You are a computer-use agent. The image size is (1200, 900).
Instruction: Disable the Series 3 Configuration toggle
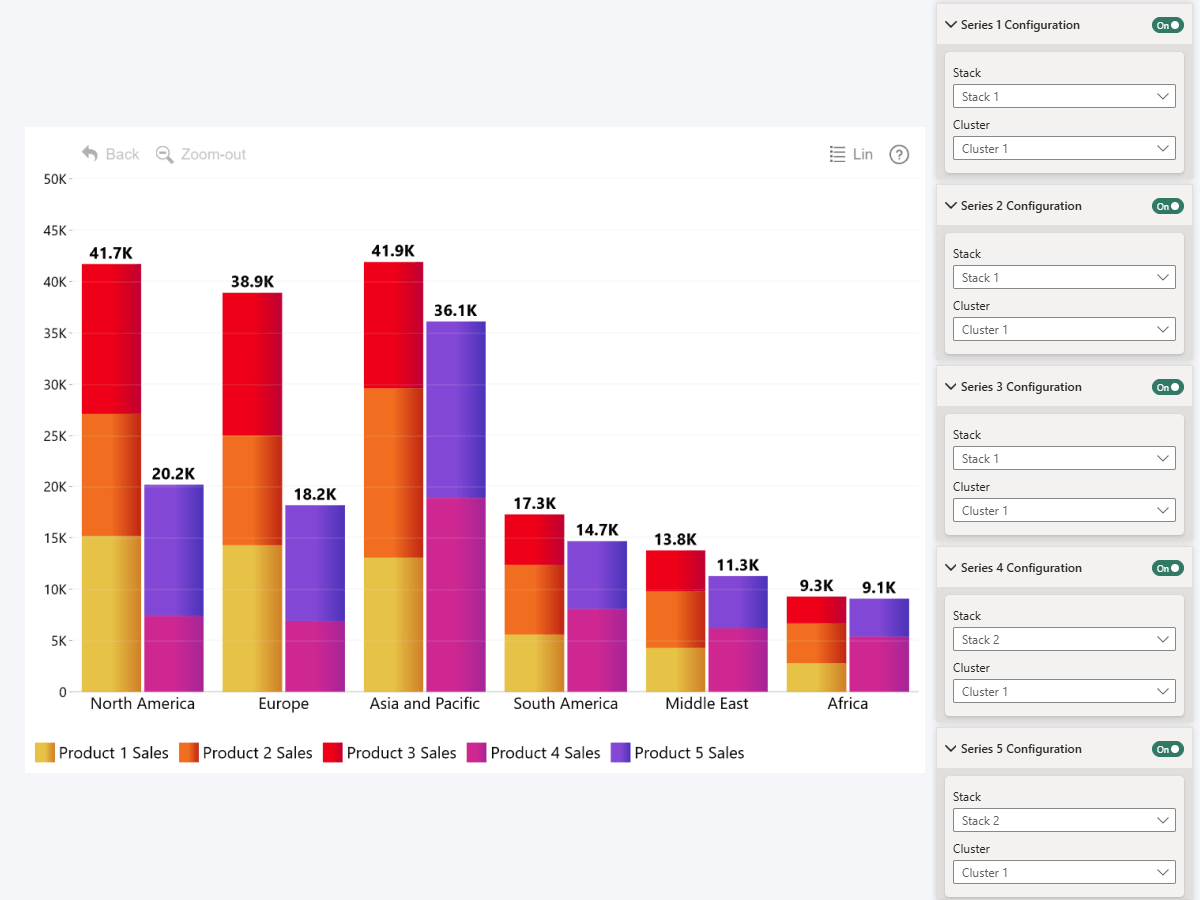[1167, 387]
